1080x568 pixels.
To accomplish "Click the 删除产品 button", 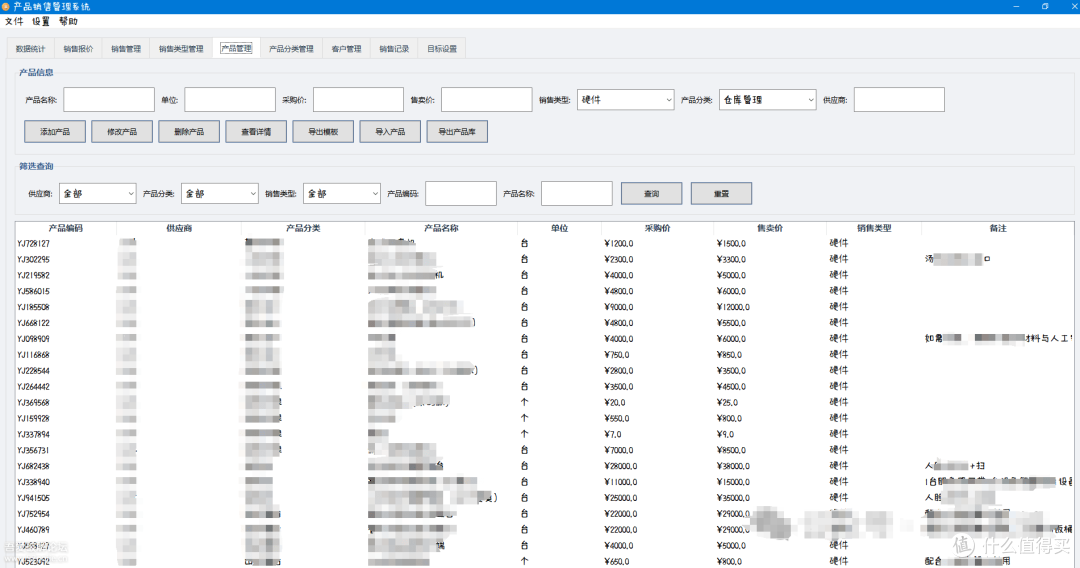I will [189, 132].
